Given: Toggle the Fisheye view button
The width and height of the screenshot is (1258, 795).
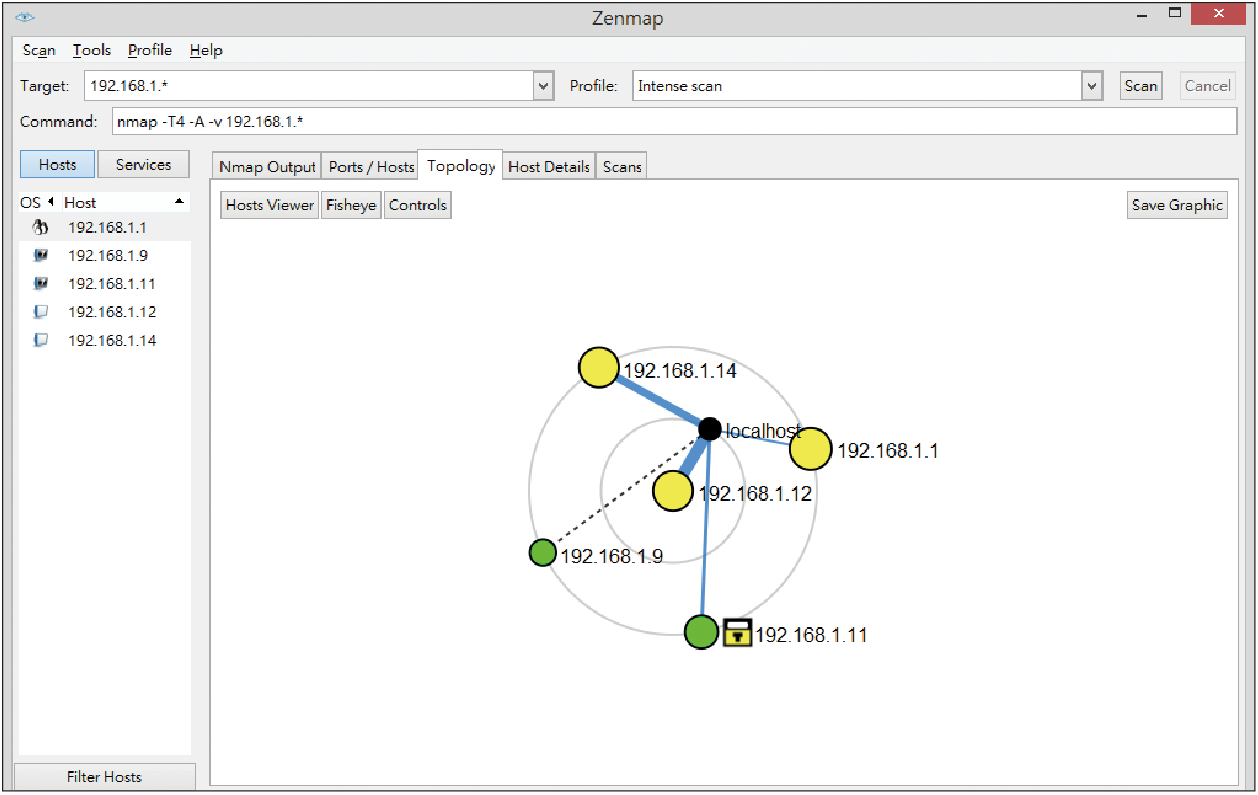Looking at the screenshot, I should [x=351, y=205].
